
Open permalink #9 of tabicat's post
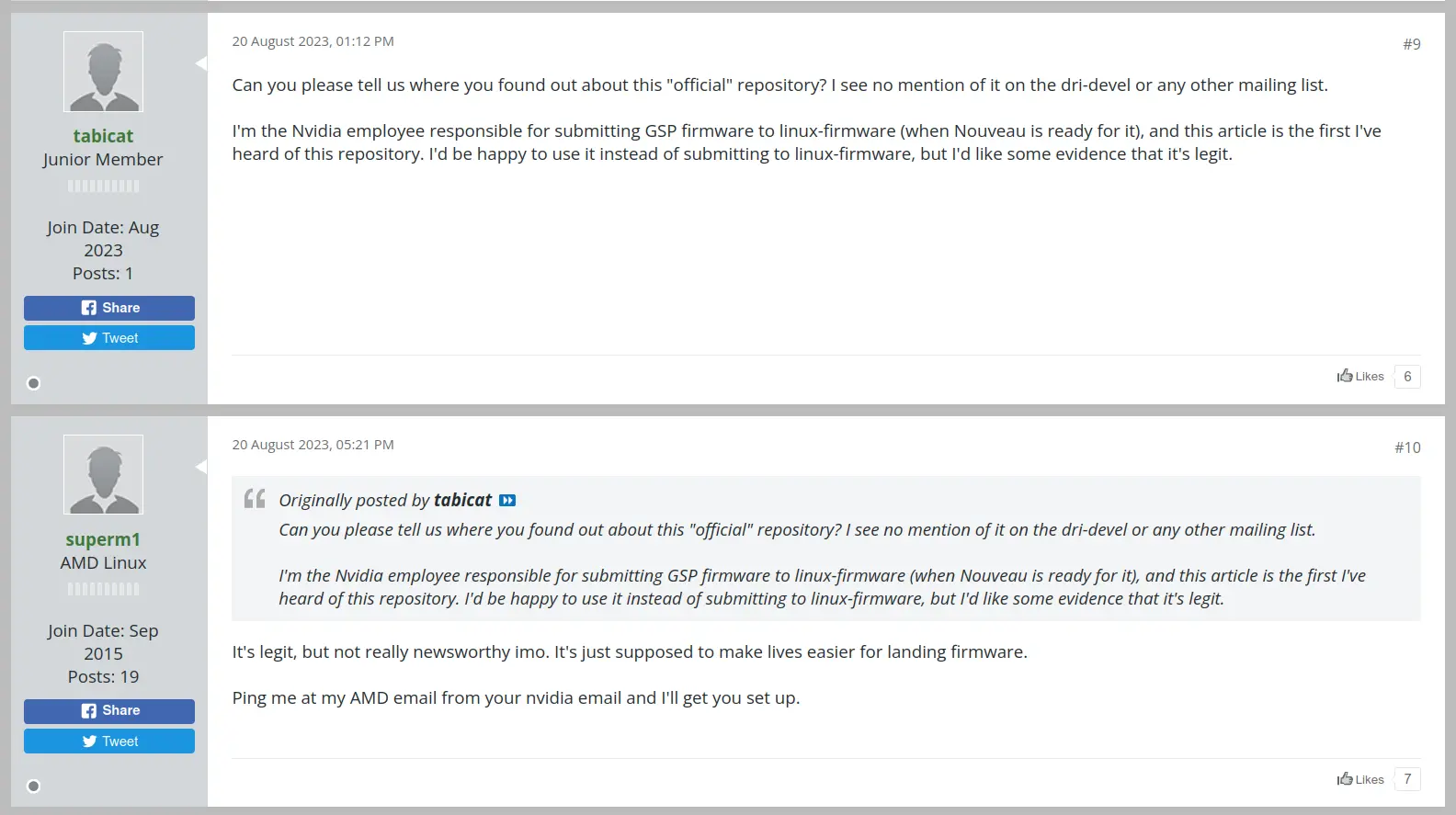click(1411, 44)
